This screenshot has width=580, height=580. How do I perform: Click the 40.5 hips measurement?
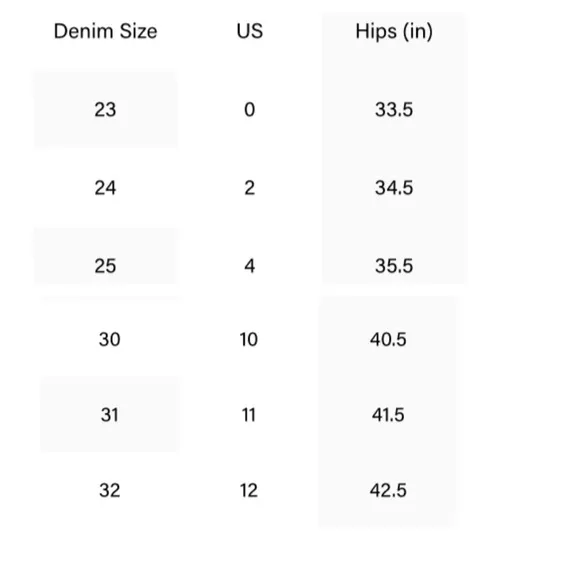click(388, 339)
